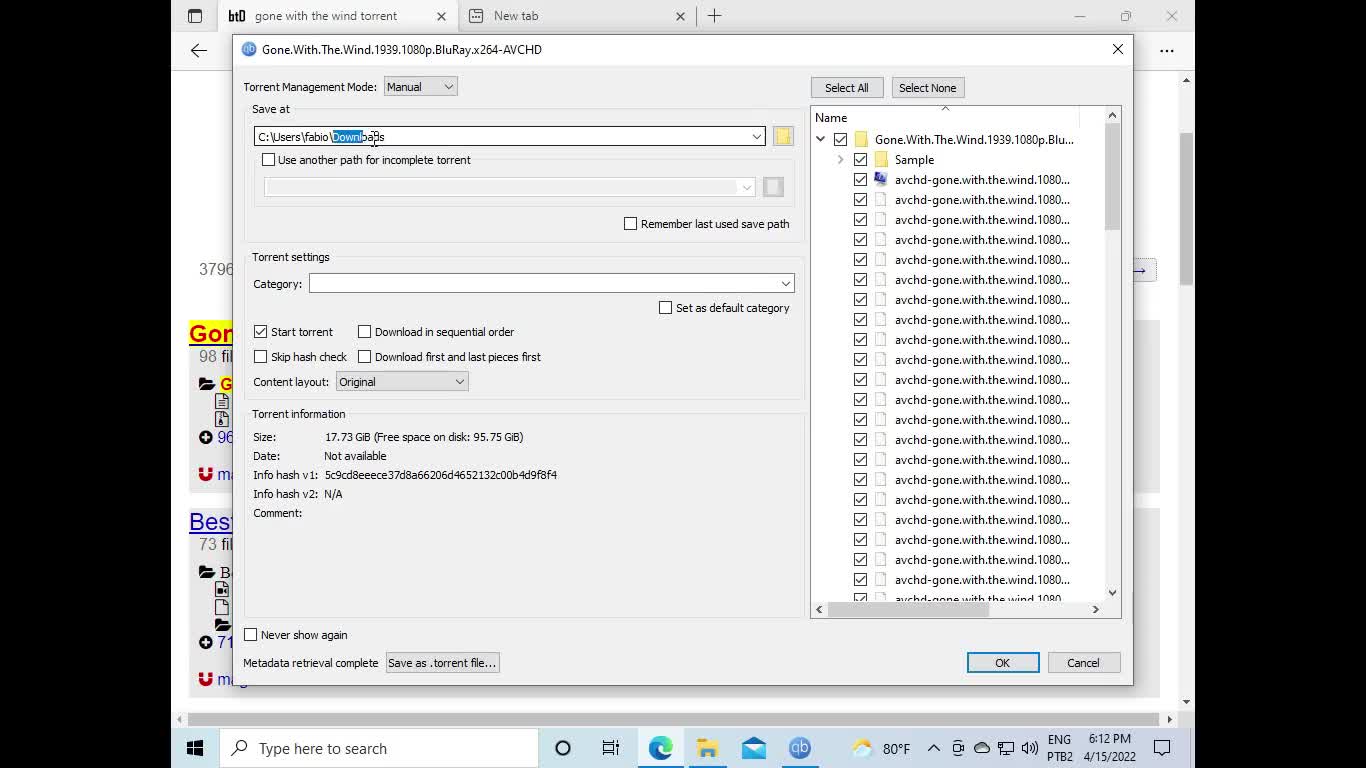Click the weather icon in taskbar
The width and height of the screenshot is (1366, 768).
(862, 748)
